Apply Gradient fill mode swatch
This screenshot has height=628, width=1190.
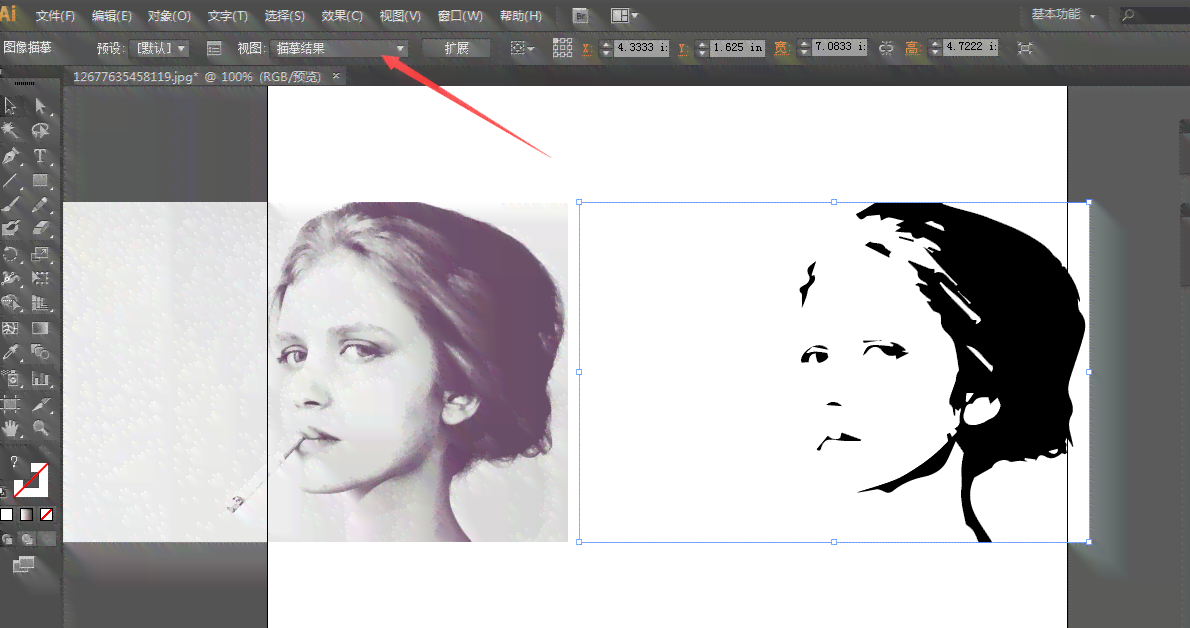pos(27,514)
